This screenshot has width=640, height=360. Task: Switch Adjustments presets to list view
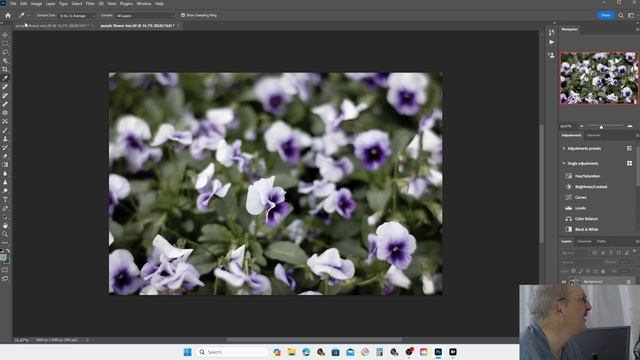click(629, 149)
